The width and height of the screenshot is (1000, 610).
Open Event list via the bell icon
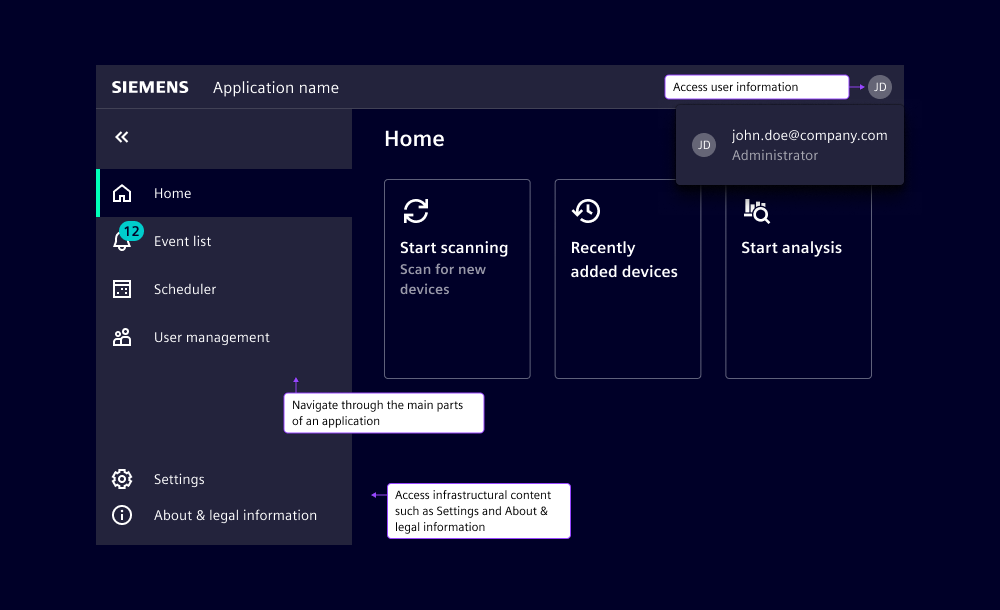121,240
